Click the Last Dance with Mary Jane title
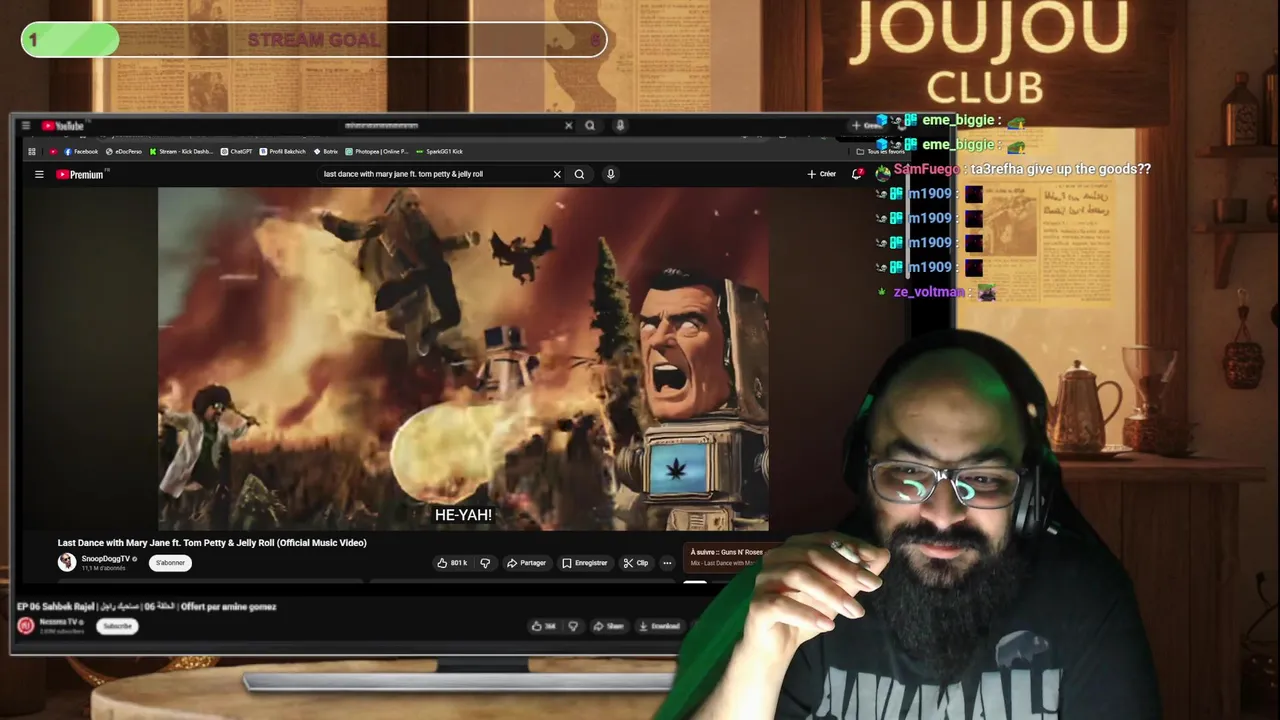1280x720 pixels. tap(212, 543)
